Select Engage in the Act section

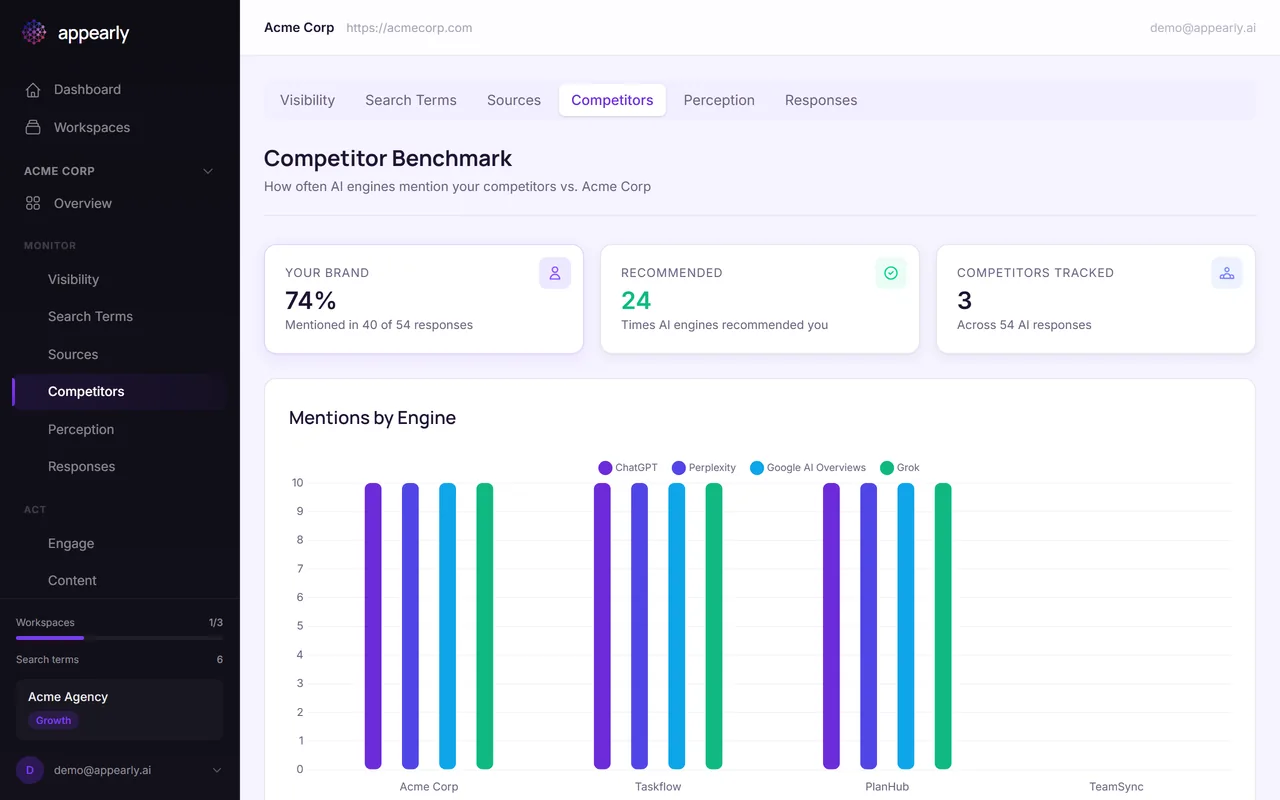point(70,543)
